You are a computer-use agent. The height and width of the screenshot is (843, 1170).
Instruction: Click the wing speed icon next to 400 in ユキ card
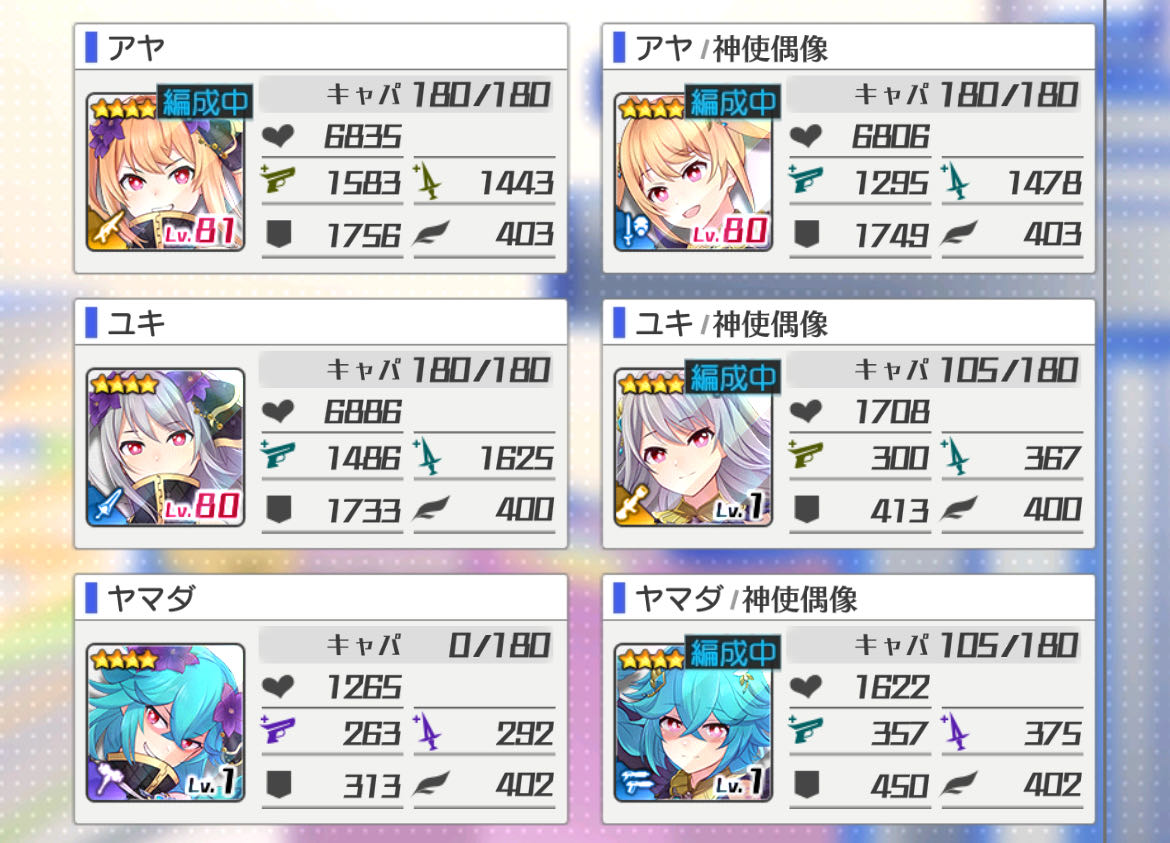pyautogui.click(x=432, y=509)
